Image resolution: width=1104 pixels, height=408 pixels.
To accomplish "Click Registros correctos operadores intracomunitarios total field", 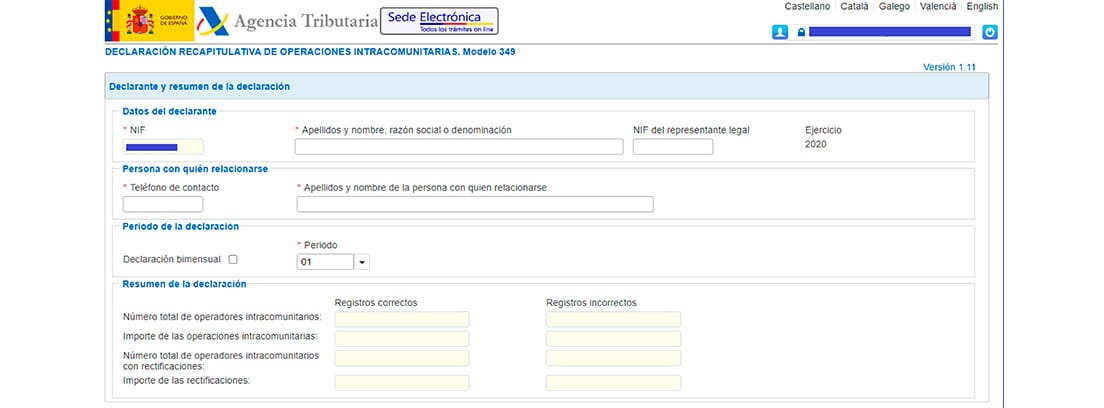I will pos(402,319).
